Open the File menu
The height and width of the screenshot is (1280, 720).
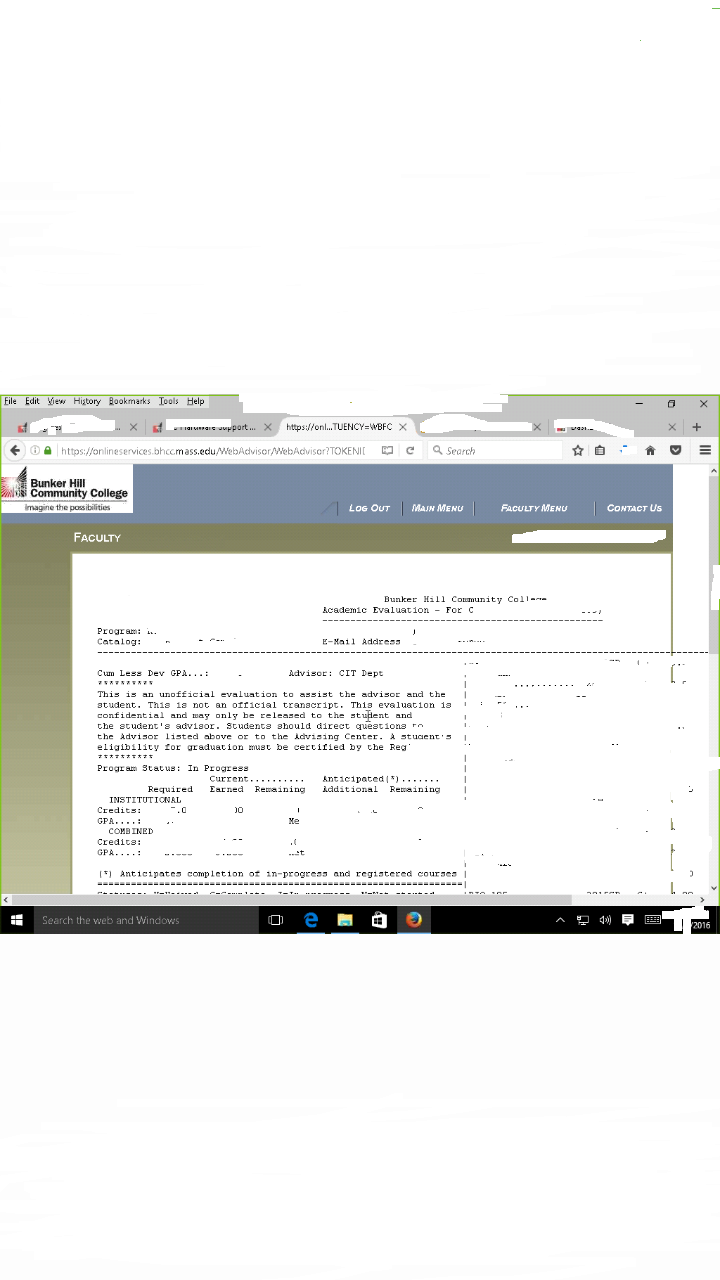pos(10,401)
